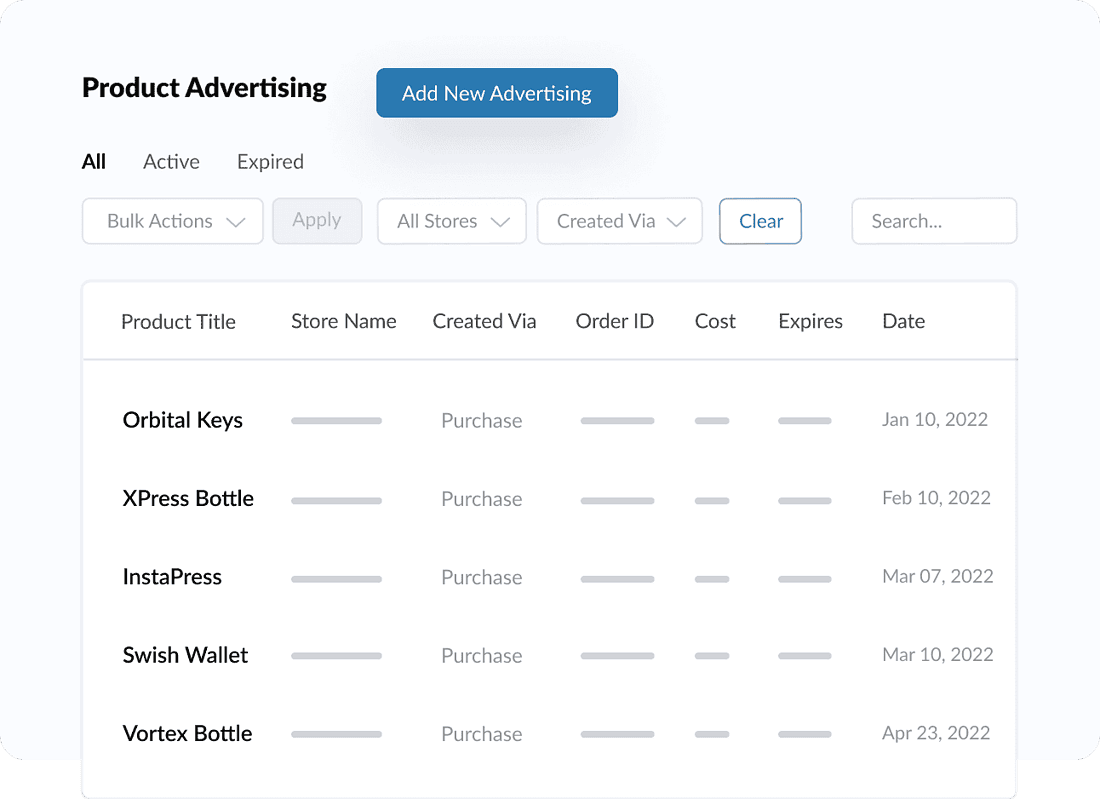Open the All Stores dropdown

451,221
